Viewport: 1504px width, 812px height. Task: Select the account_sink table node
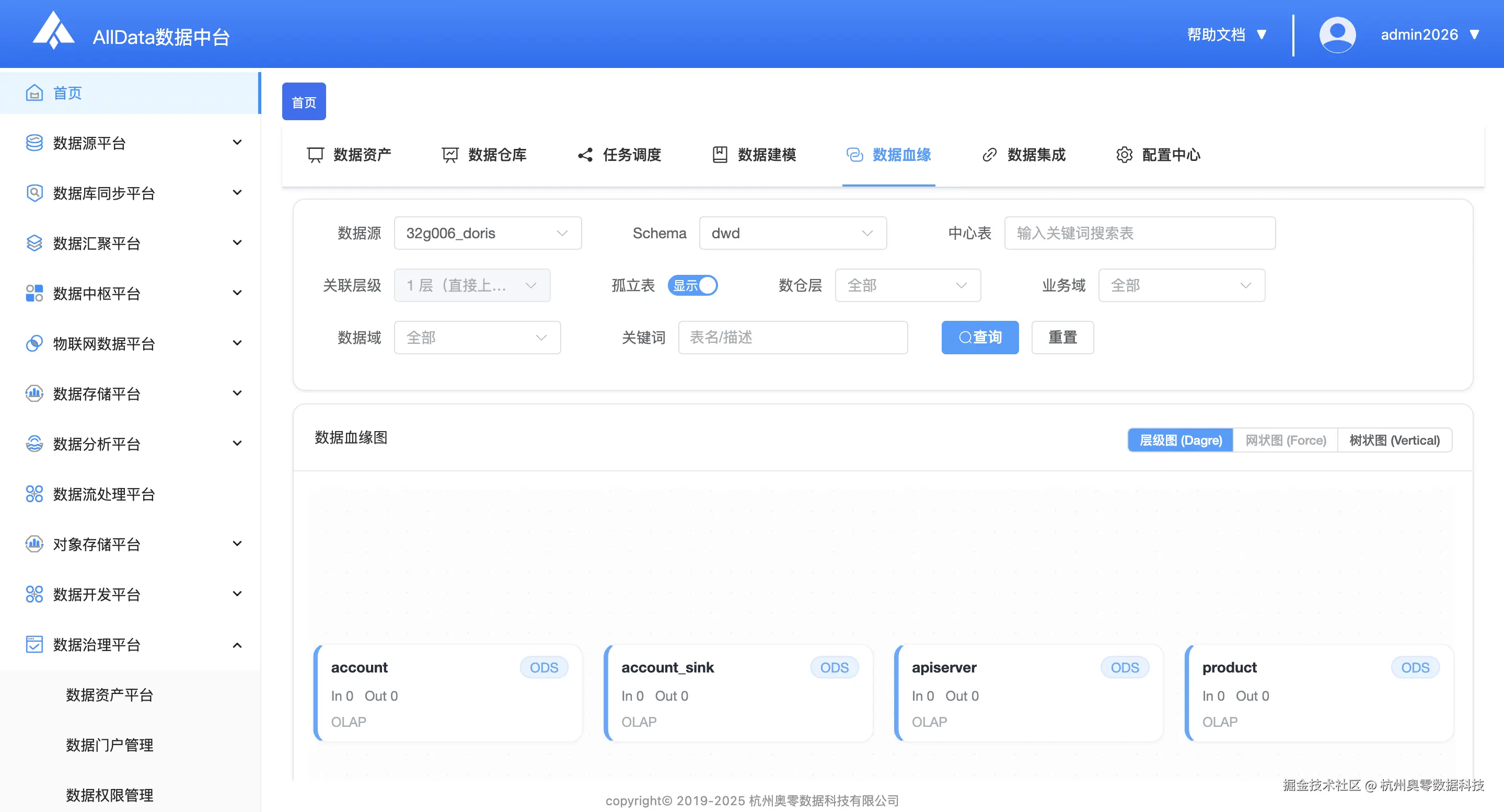[x=738, y=693]
